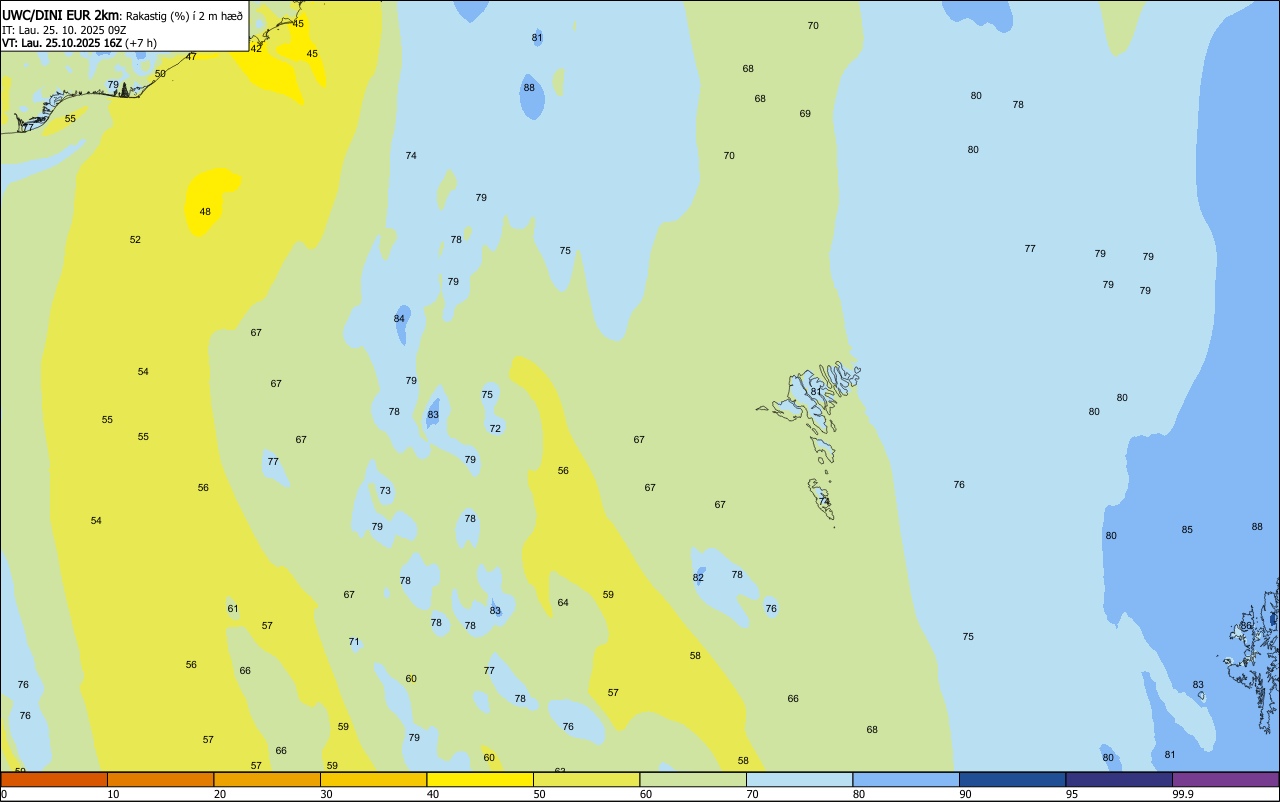The height and width of the screenshot is (802, 1280).
Task: Select the bright yellow 40–50 legend swatch
Action: pos(480,779)
